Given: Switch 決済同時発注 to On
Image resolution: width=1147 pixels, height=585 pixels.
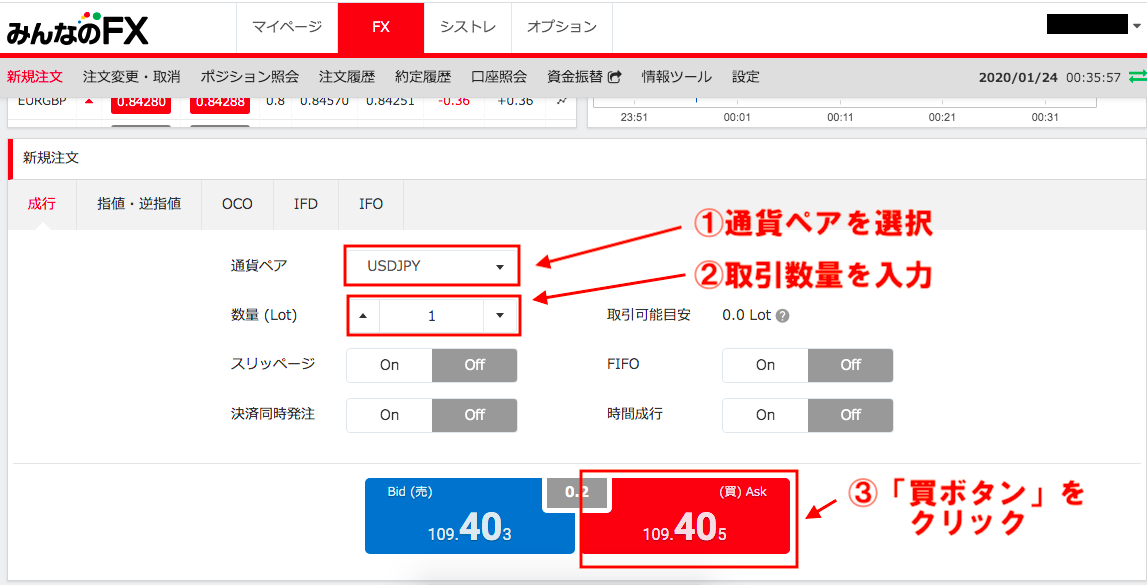Looking at the screenshot, I should pyautogui.click(x=389, y=415).
